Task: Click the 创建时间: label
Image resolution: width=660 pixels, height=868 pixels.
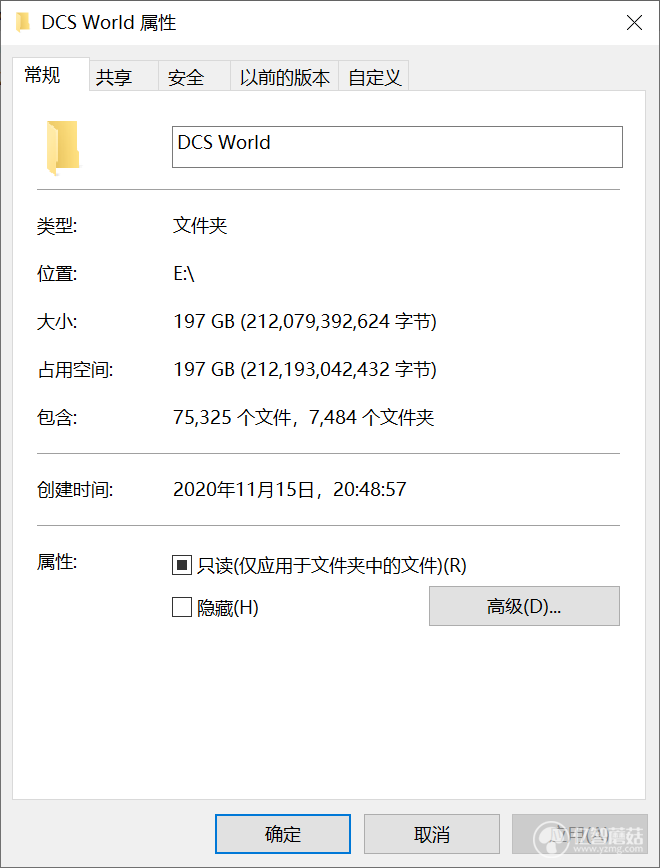Action: click(x=75, y=489)
